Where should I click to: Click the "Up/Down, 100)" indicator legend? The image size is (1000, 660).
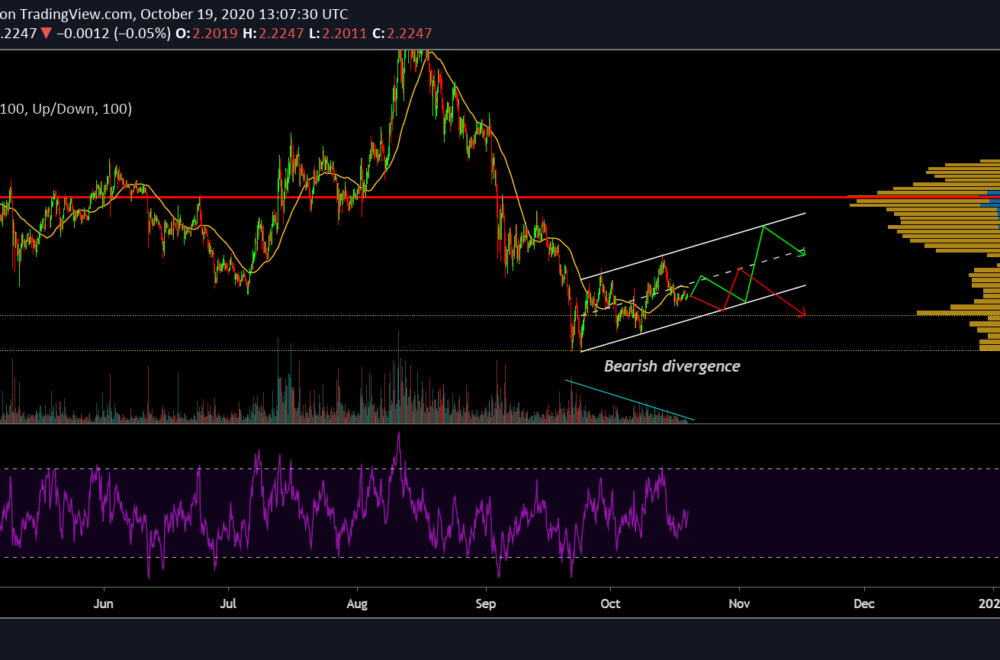click(x=82, y=109)
